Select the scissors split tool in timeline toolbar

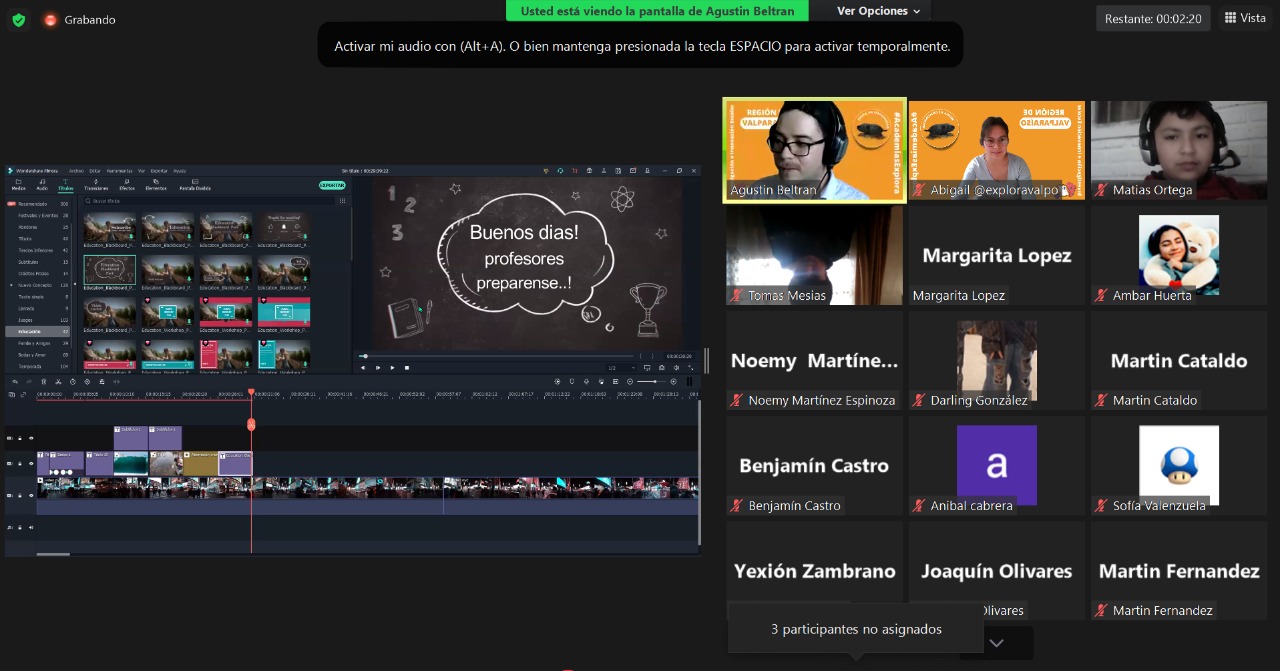59,381
